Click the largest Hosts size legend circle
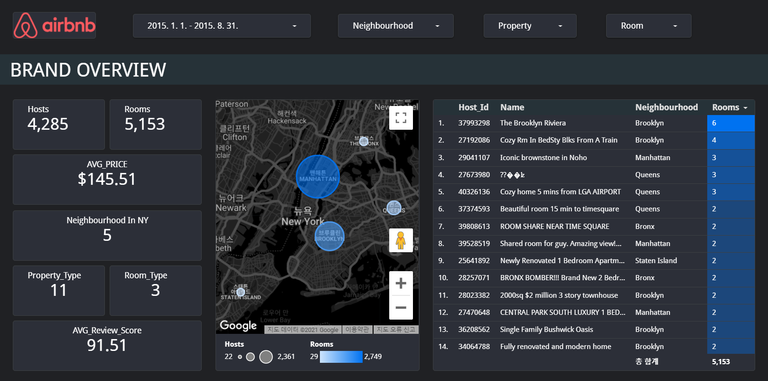This screenshot has height=381, width=768. pos(265,357)
